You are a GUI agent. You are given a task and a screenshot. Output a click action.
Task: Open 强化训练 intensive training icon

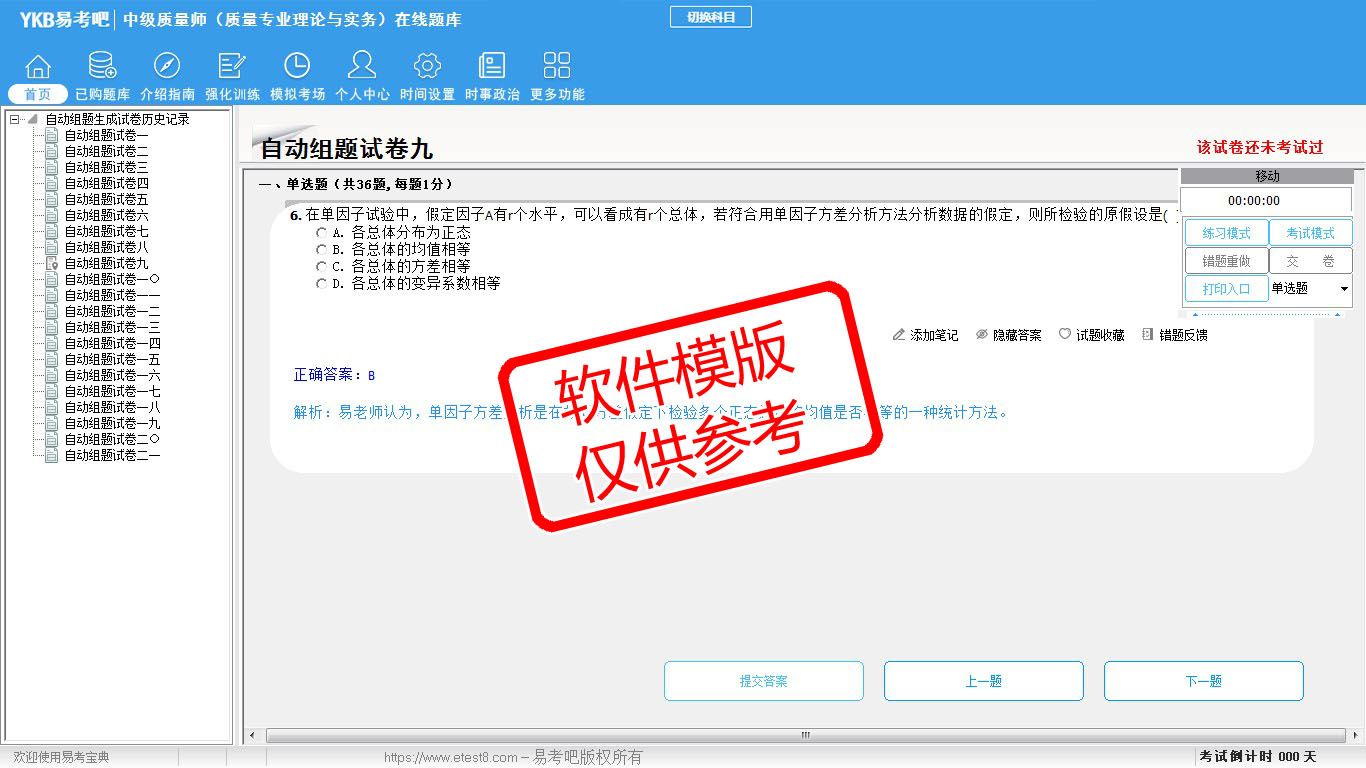(232, 67)
